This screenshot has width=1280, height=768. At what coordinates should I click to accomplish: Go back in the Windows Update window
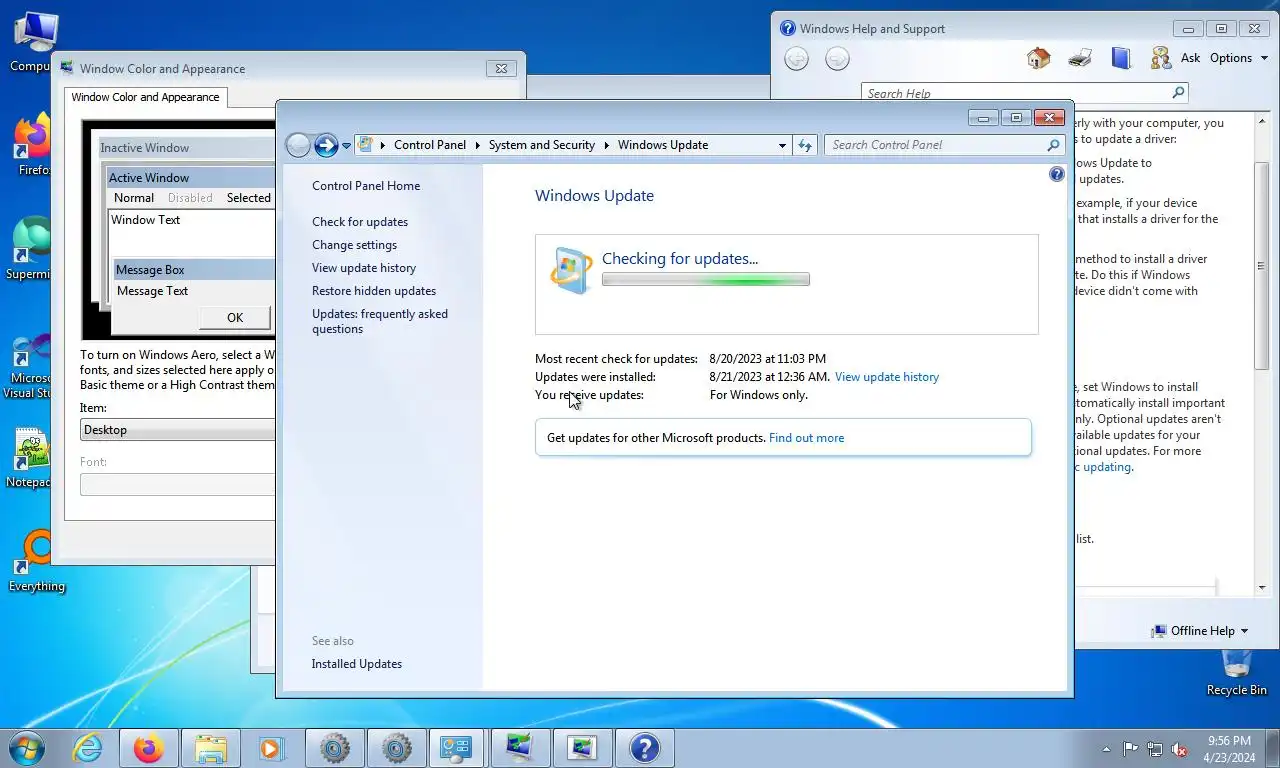point(298,146)
